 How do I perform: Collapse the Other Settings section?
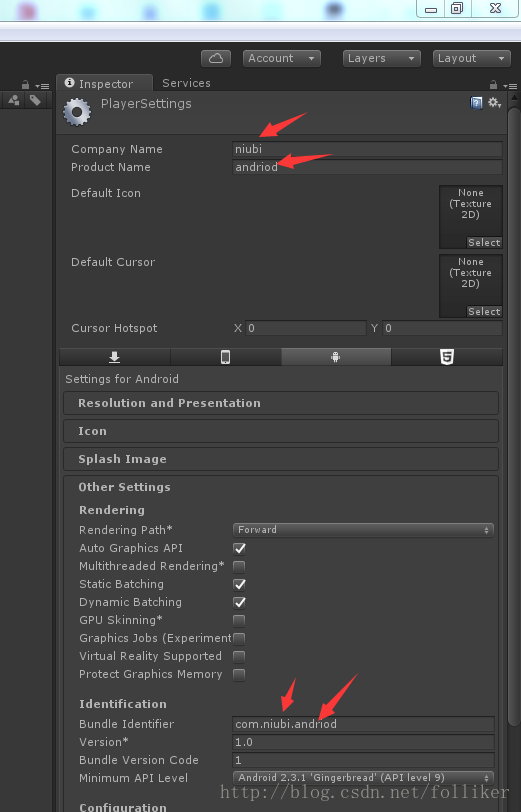pyautogui.click(x=281, y=487)
